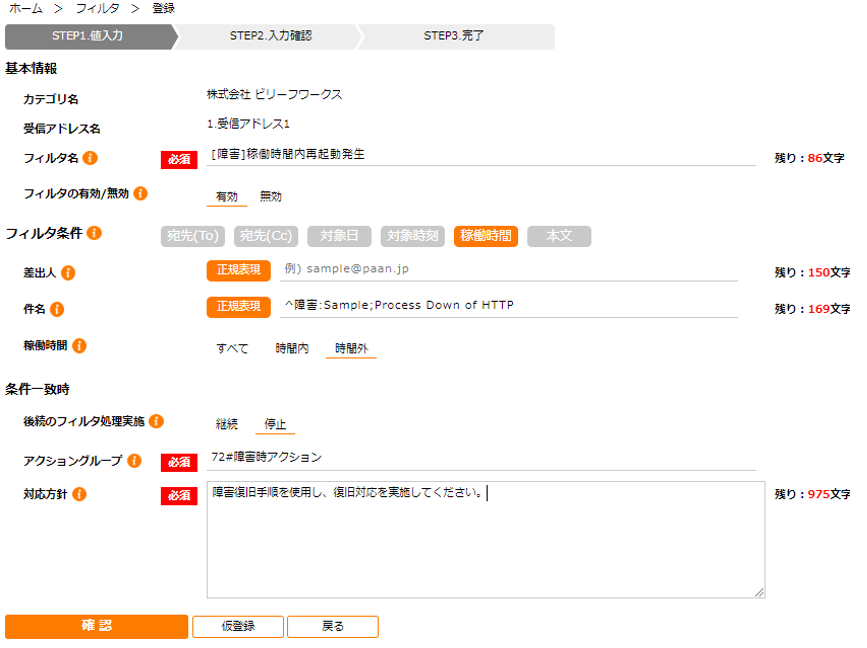This screenshot has width=867, height=648.
Task: Toggle the 本文 filter condition
Action: [x=559, y=236]
